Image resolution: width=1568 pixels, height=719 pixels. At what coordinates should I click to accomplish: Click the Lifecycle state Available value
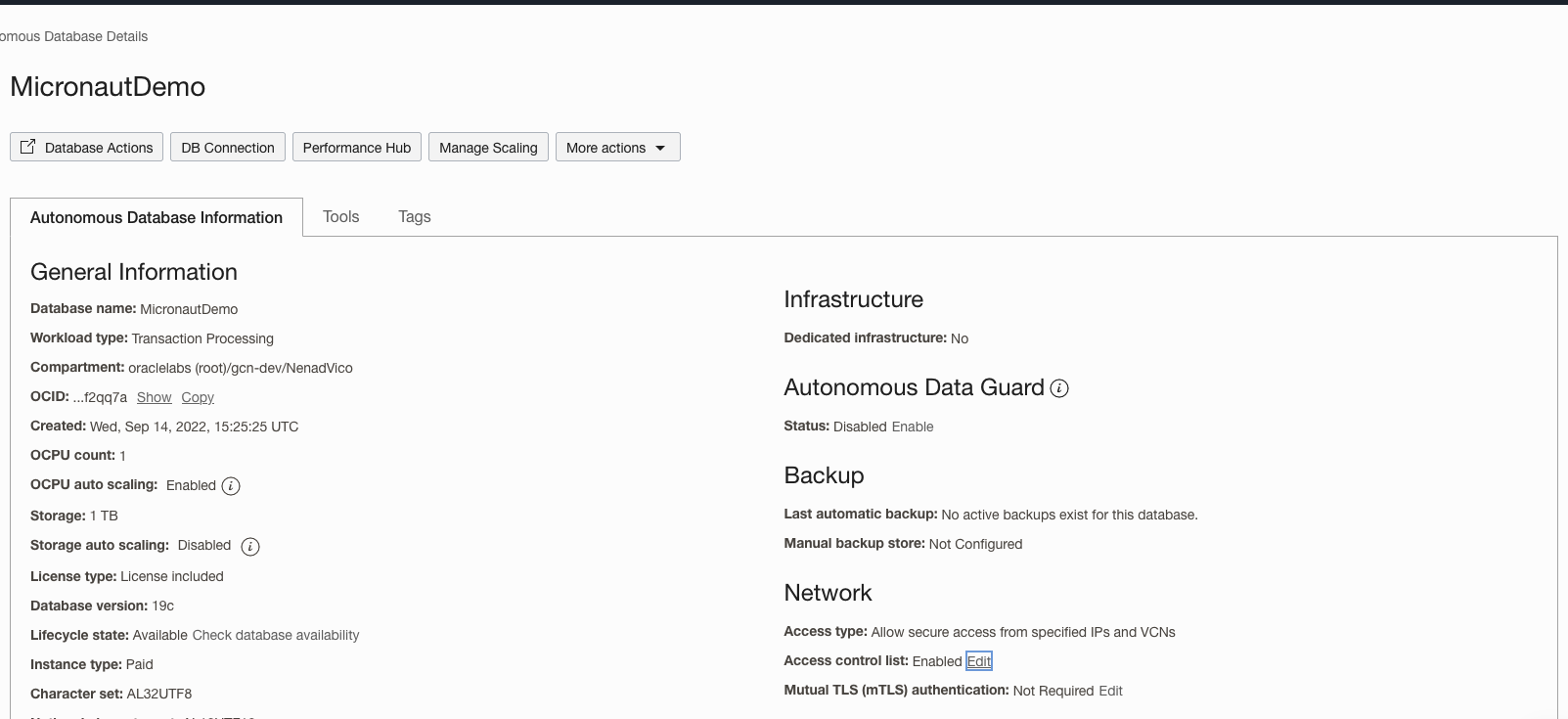pos(160,635)
